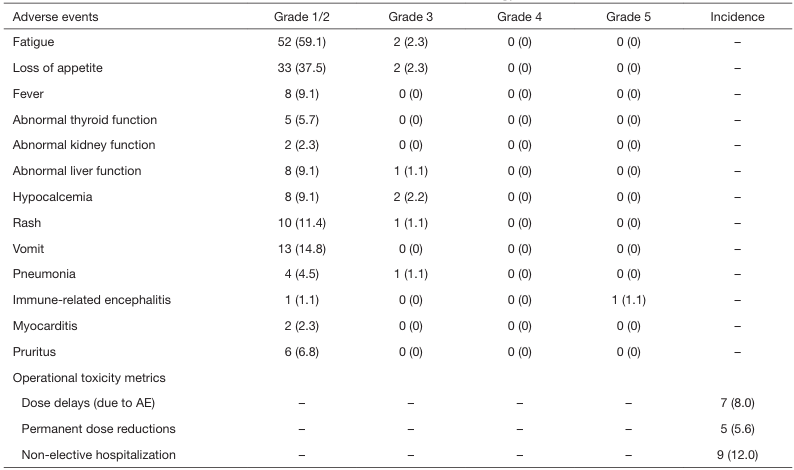794x470 pixels.
Task: Click the Adverse events column header
Action: 55,17
